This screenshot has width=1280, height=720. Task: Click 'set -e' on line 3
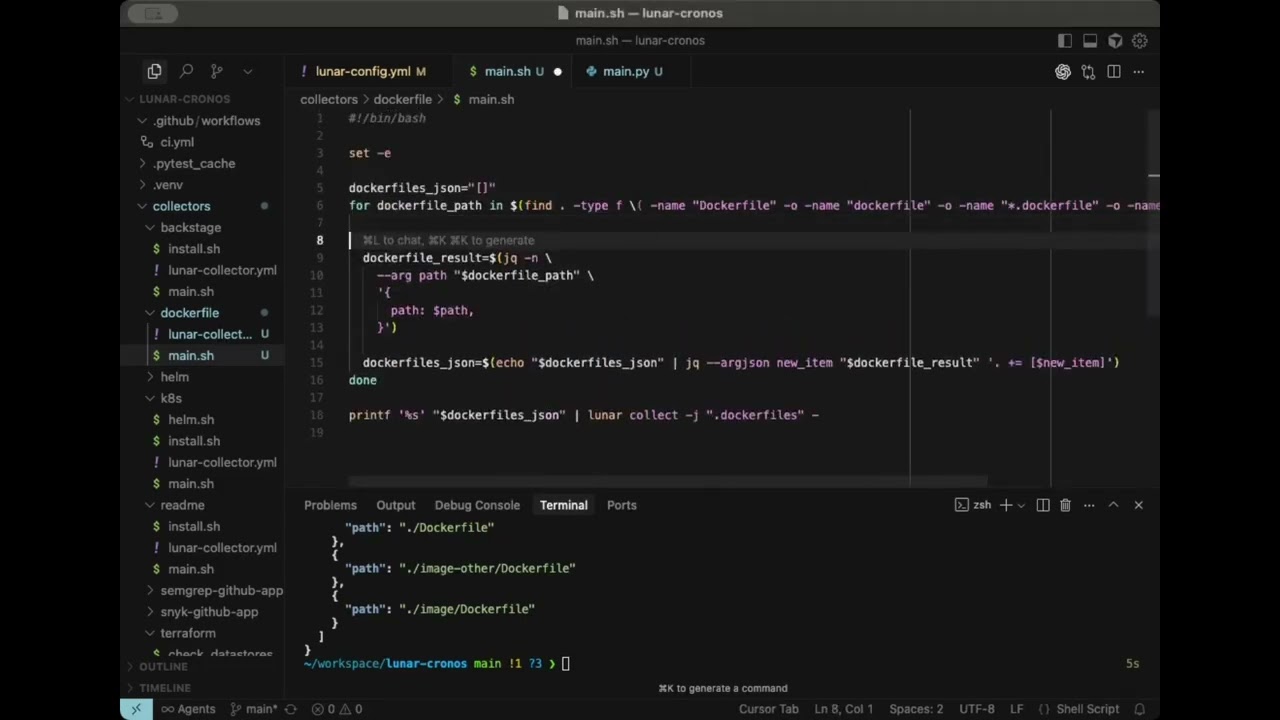(370, 153)
